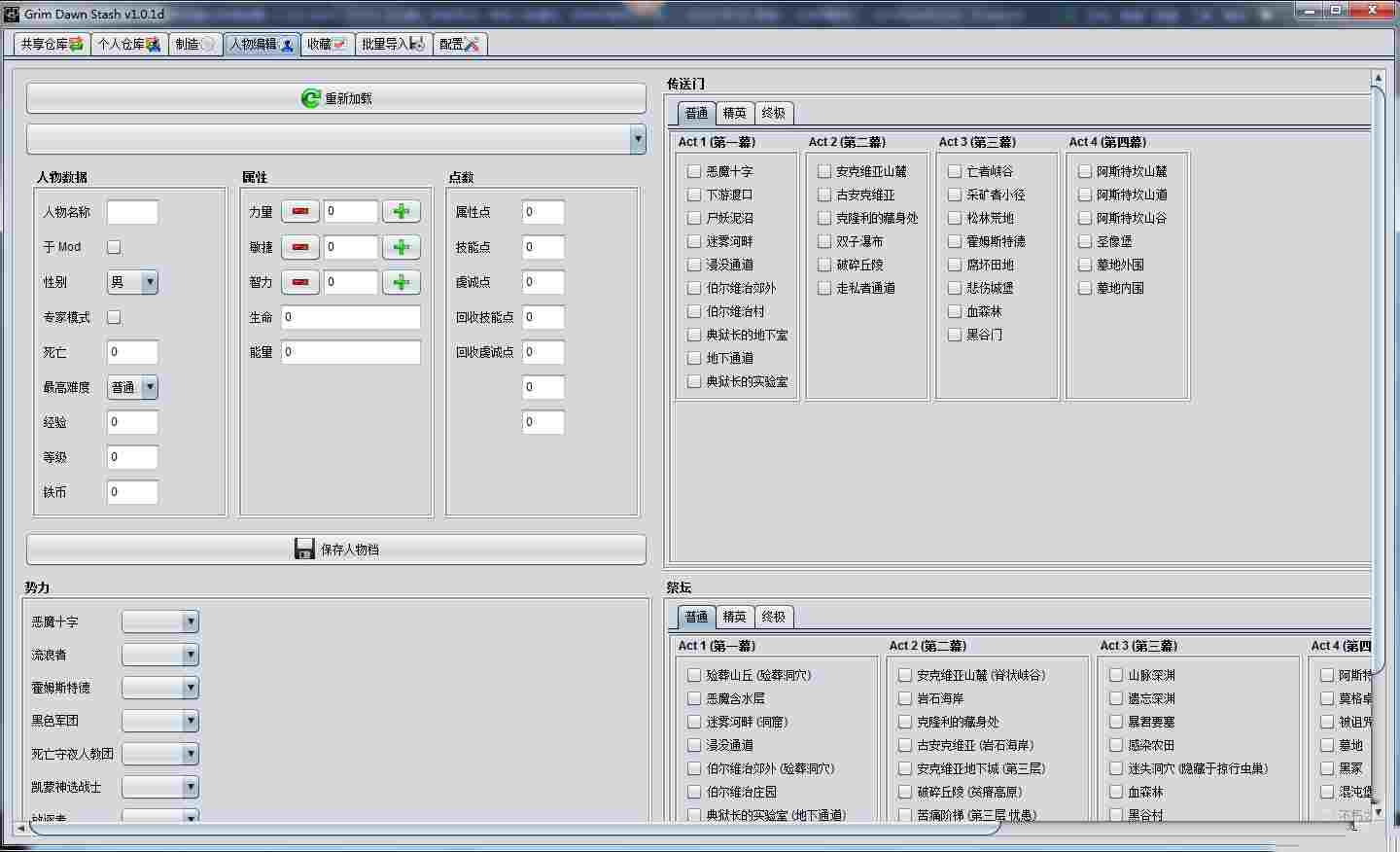Select the 人物编辑 tab
The width and height of the screenshot is (1400, 852).
(262, 44)
